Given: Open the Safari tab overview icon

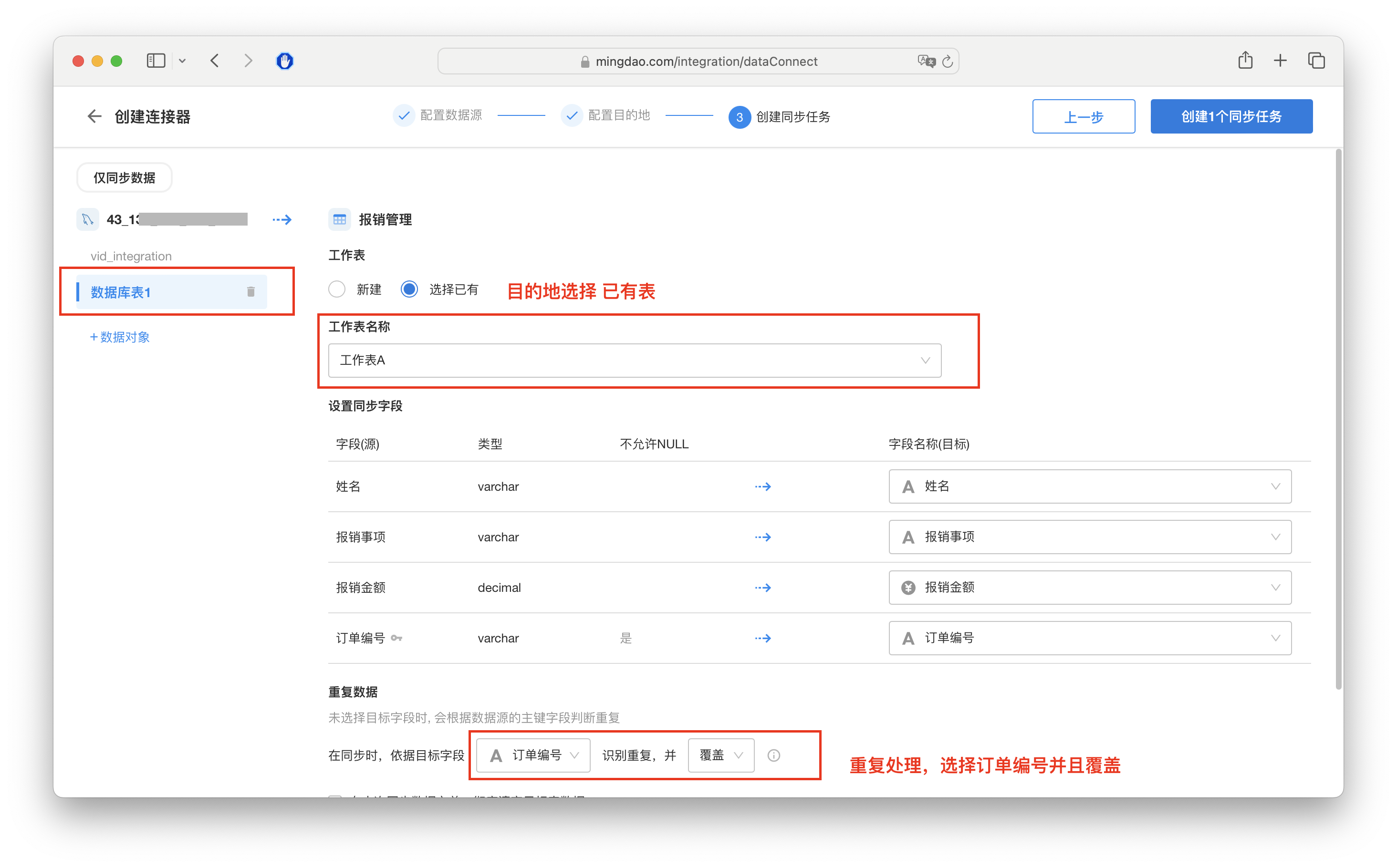Looking at the screenshot, I should click(1316, 60).
